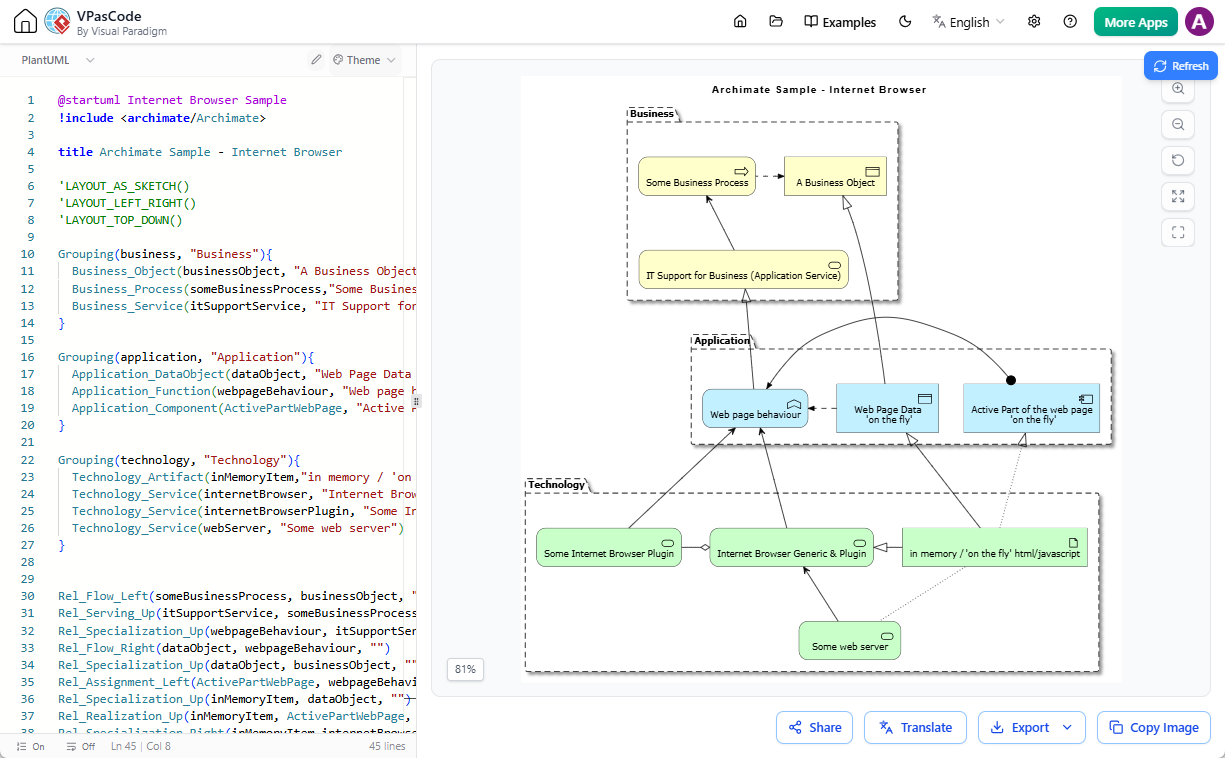Click the Application grouping label
Image resolution: width=1225 pixels, height=758 pixels.
click(x=722, y=340)
